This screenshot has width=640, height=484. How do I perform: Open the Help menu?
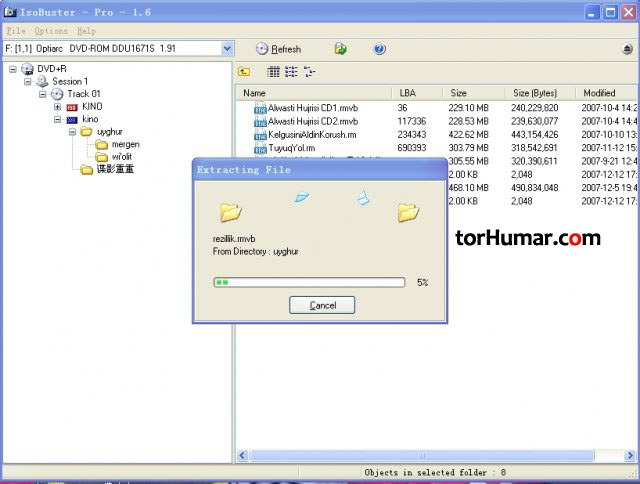click(x=86, y=31)
